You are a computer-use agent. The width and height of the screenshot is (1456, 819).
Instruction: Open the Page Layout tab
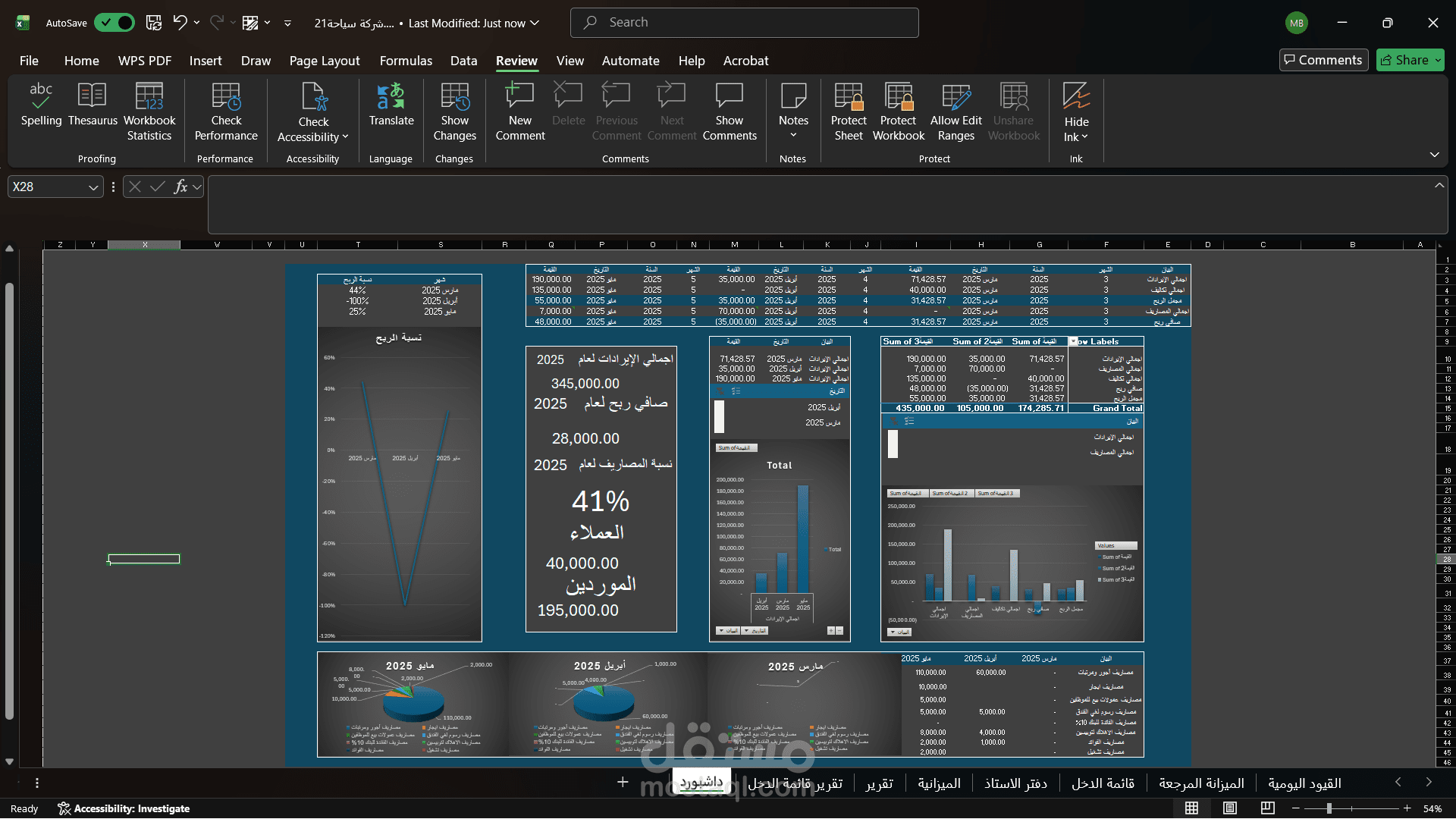point(325,61)
